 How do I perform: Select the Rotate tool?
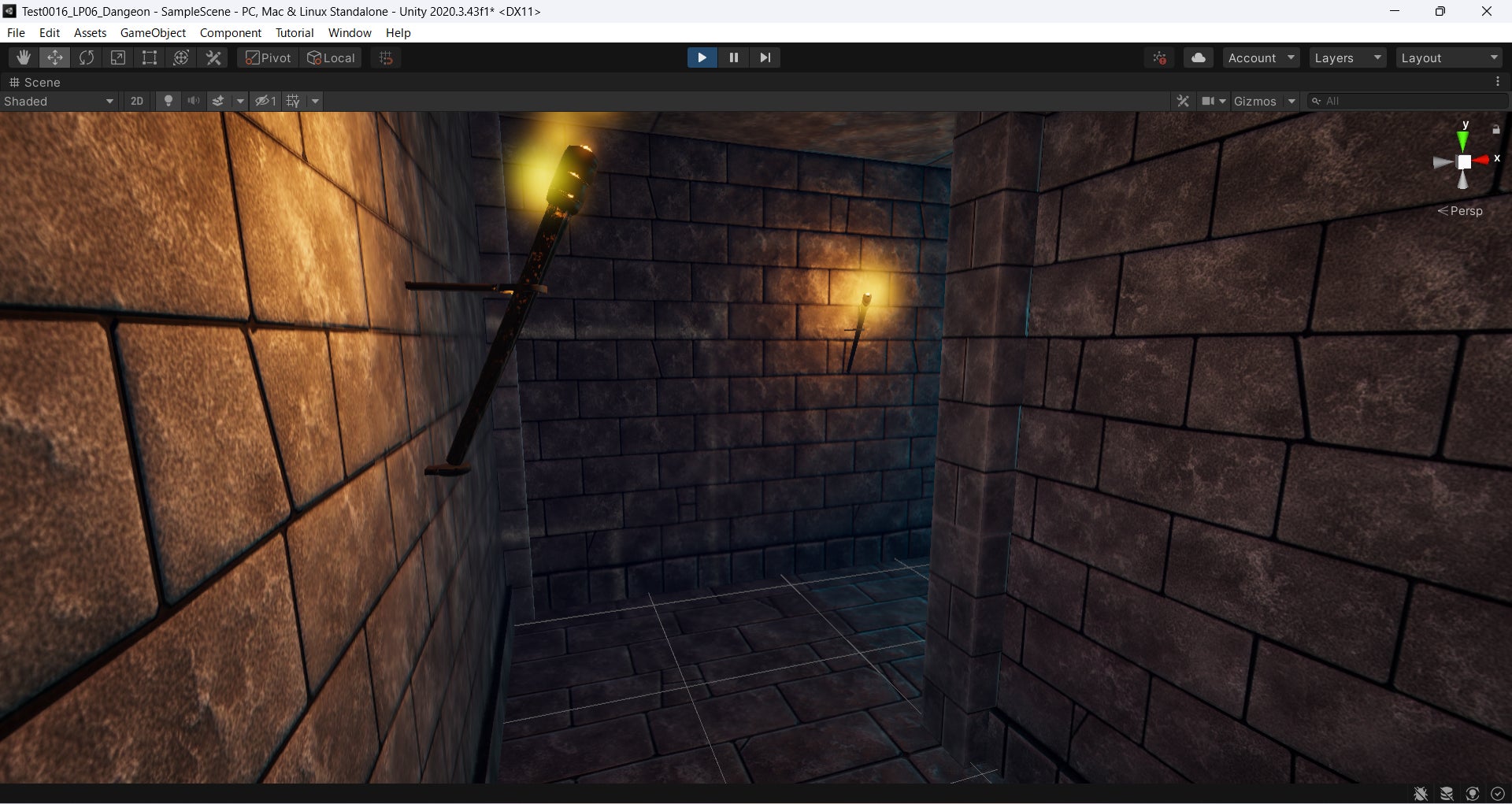click(87, 57)
